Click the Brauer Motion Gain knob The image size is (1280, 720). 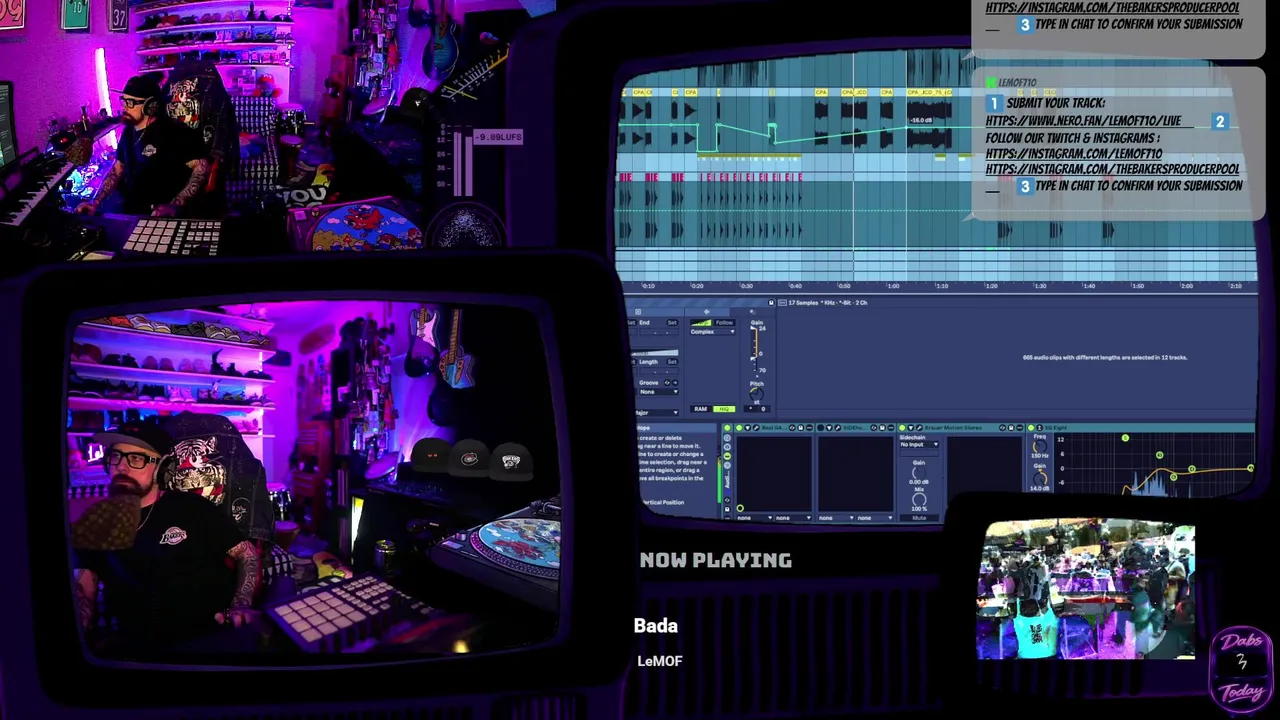tap(919, 473)
